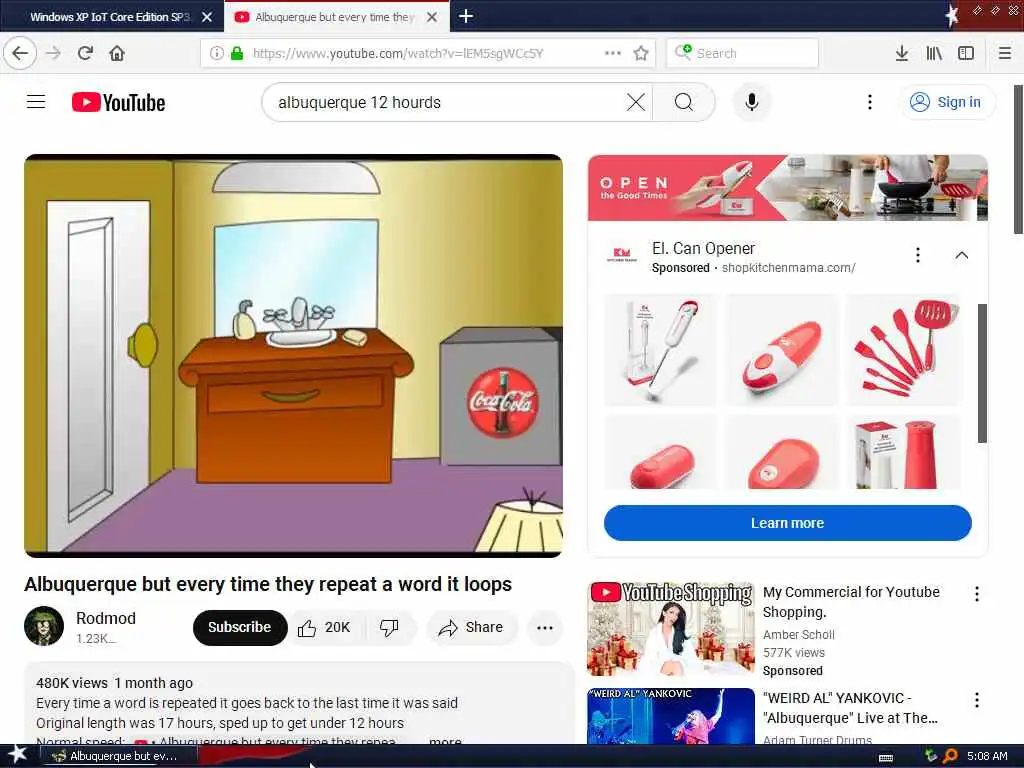Click the green padlock security icon
The width and height of the screenshot is (1024, 768).
pyautogui.click(x=237, y=53)
